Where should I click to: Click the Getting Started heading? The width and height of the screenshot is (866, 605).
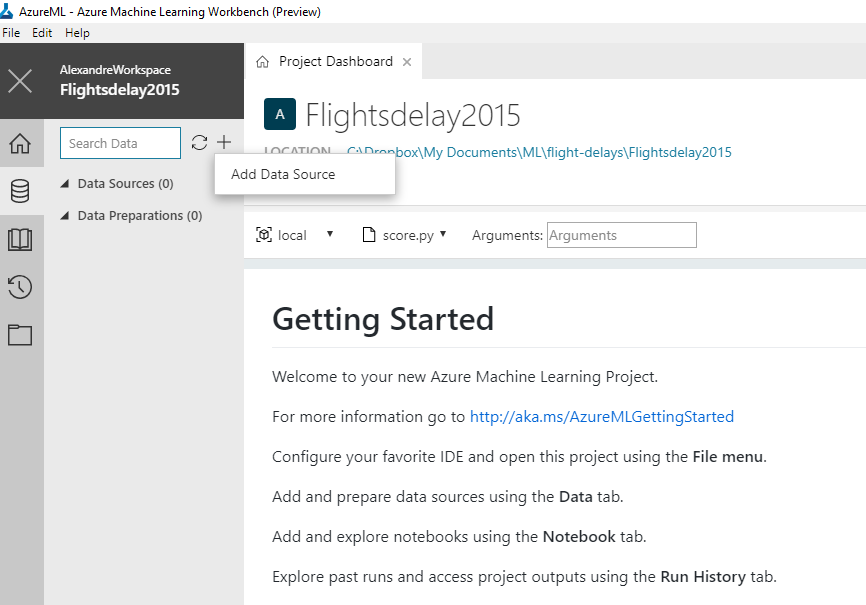[x=383, y=319]
